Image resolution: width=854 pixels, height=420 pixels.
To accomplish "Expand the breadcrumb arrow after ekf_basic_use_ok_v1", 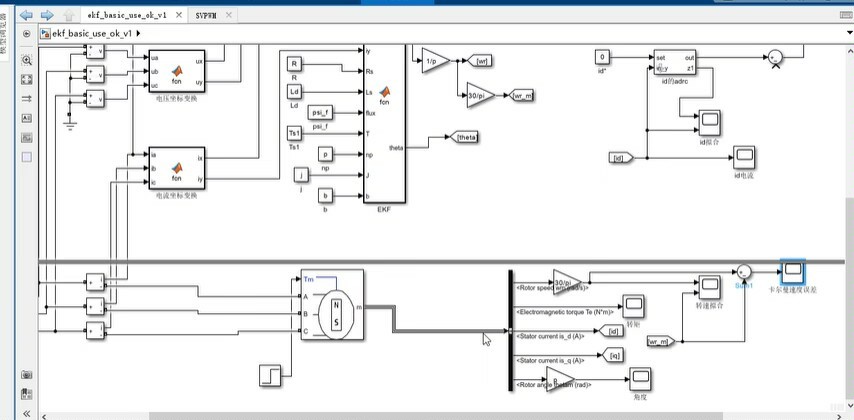I will pos(138,34).
